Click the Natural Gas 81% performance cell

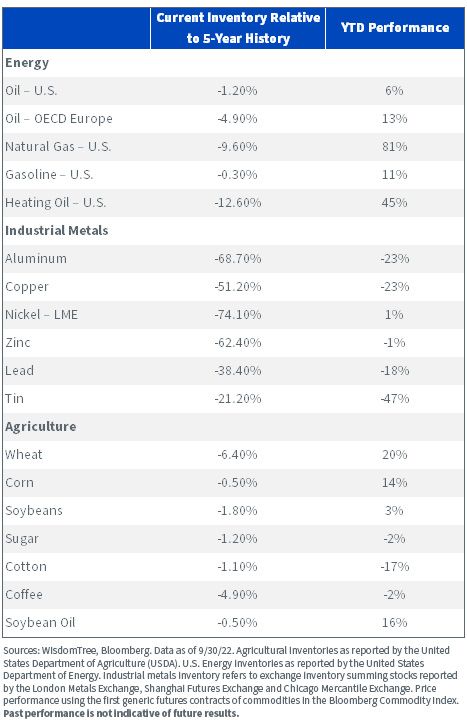(394, 147)
